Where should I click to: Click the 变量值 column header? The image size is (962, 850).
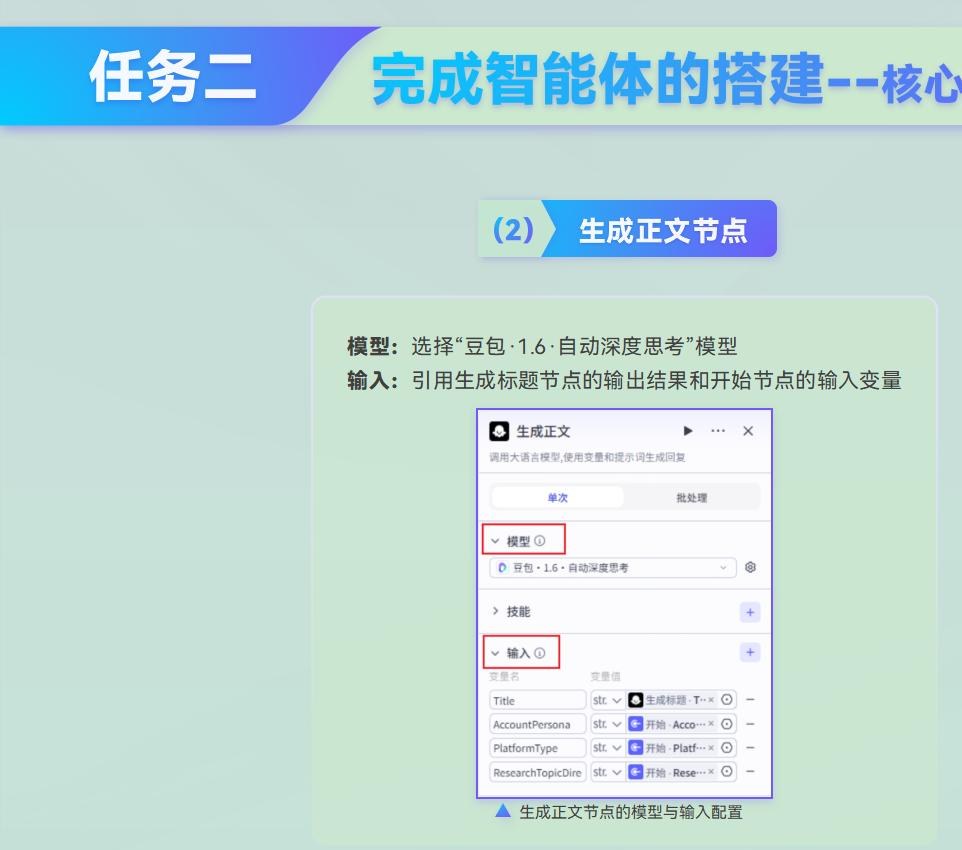pos(606,676)
